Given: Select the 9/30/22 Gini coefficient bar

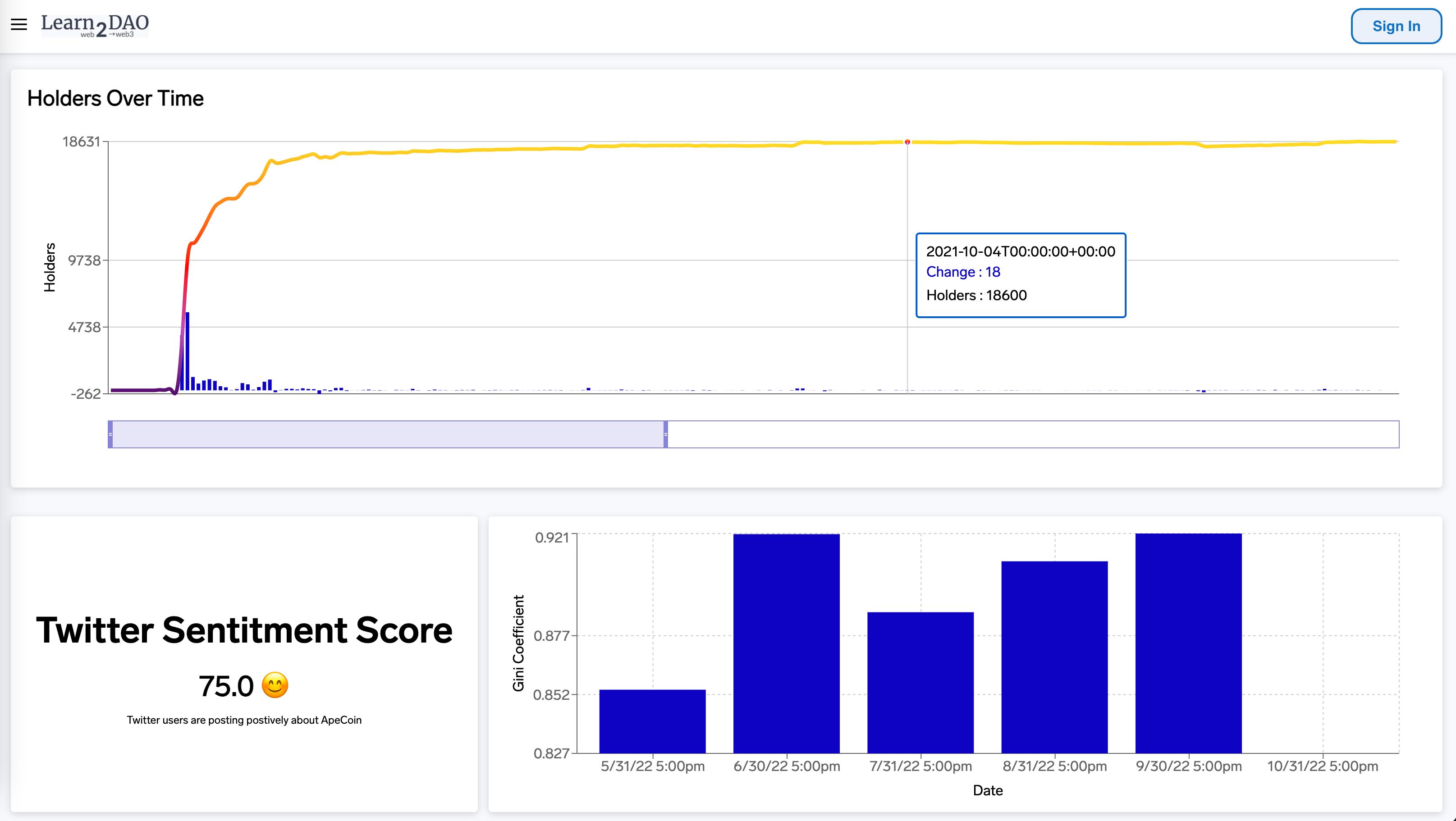Looking at the screenshot, I should point(1188,643).
